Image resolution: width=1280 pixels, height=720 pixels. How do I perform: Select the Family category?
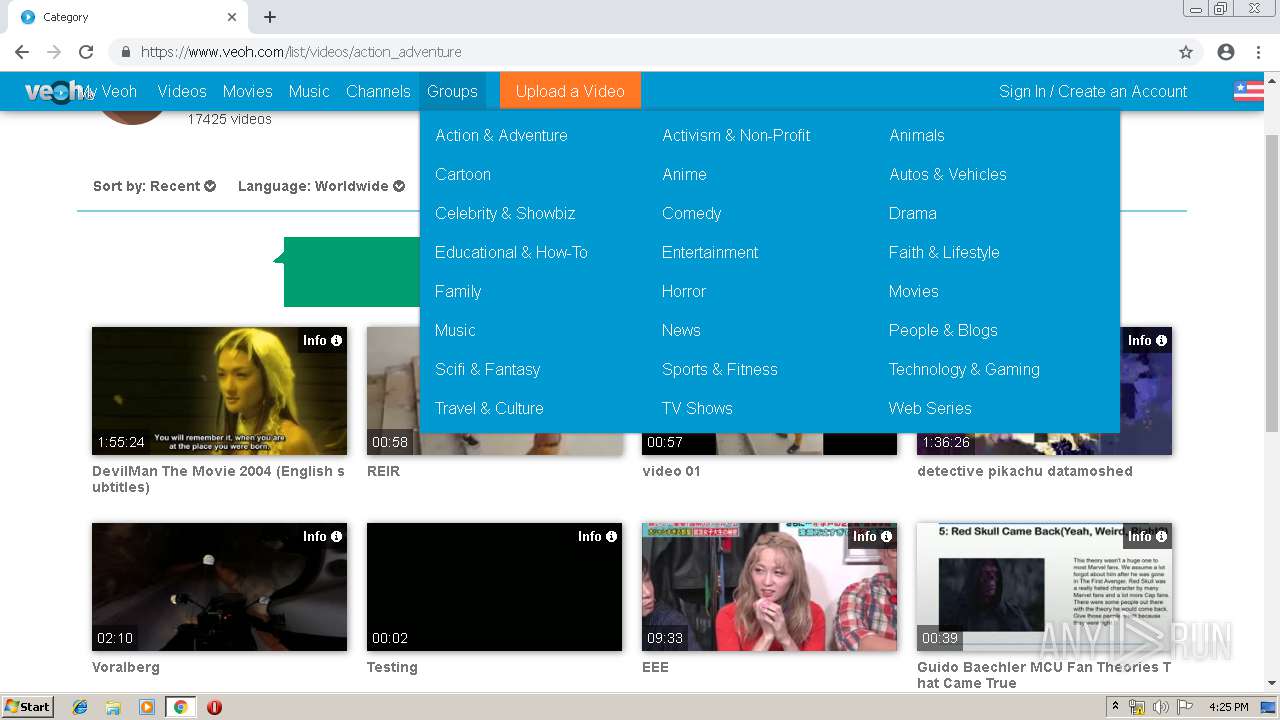click(x=458, y=291)
